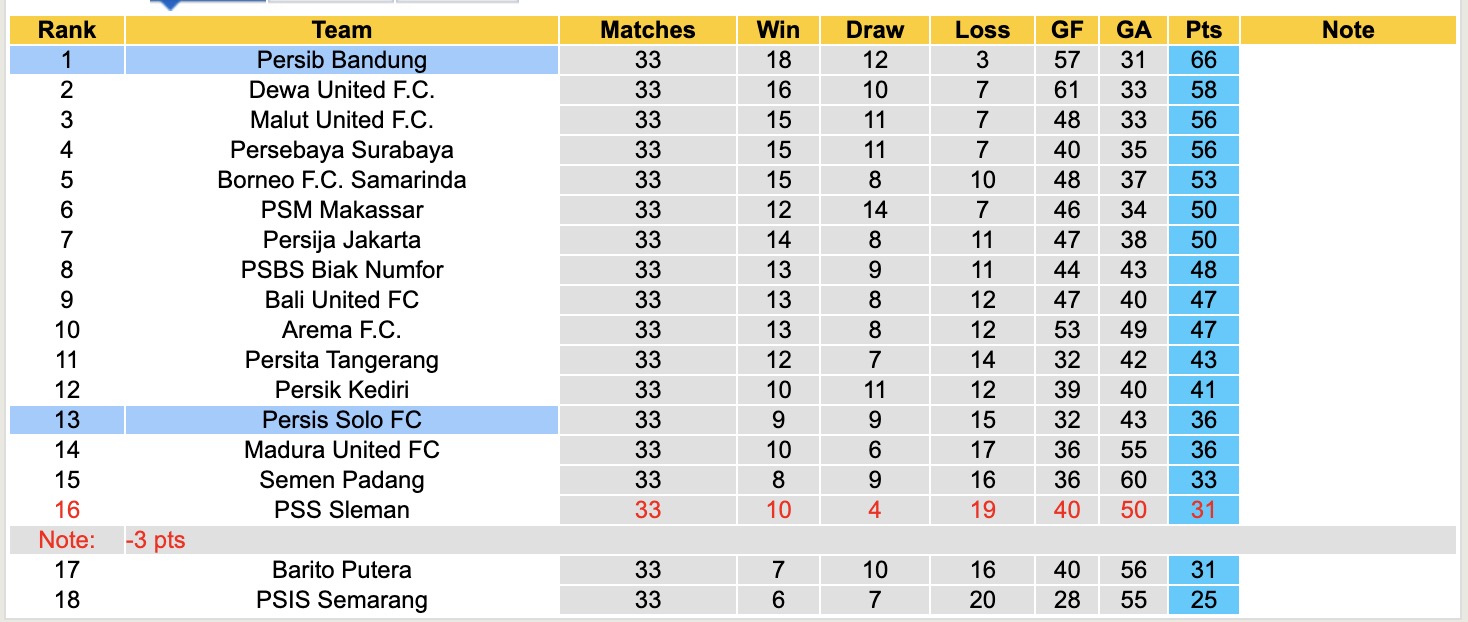Viewport: 1468px width, 622px height.
Task: Select Barito Putera team name
Action: point(341,570)
